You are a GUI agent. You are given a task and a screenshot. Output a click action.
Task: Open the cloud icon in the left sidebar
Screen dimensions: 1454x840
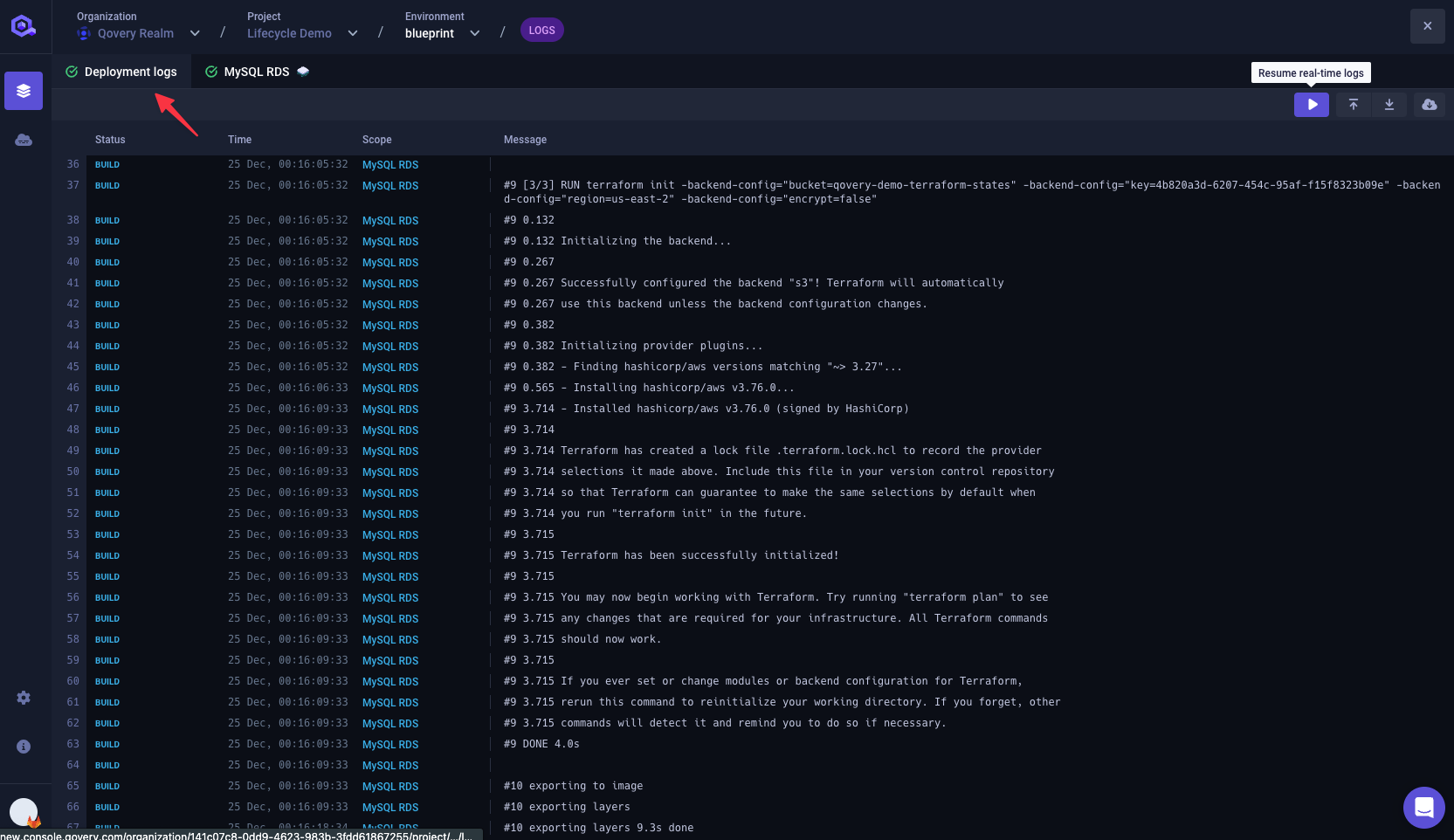click(24, 140)
